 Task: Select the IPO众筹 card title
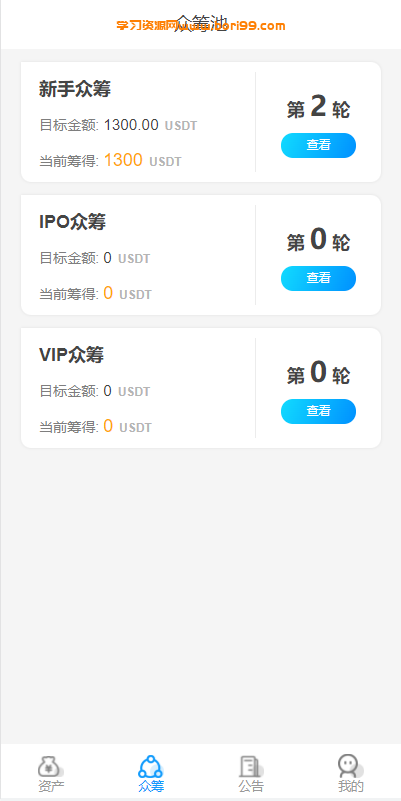point(73,222)
